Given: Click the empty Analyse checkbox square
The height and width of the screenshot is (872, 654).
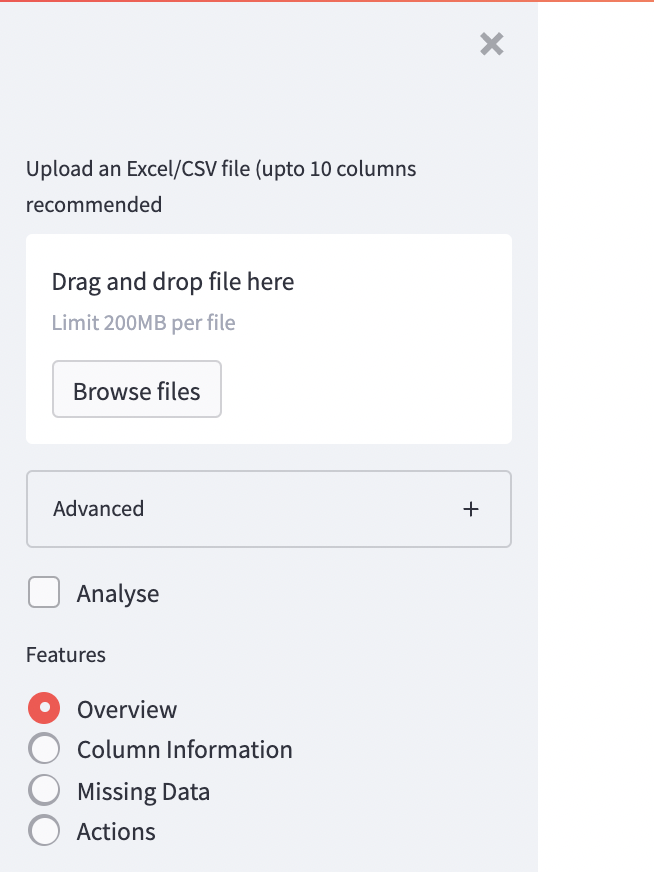Looking at the screenshot, I should coord(44,592).
